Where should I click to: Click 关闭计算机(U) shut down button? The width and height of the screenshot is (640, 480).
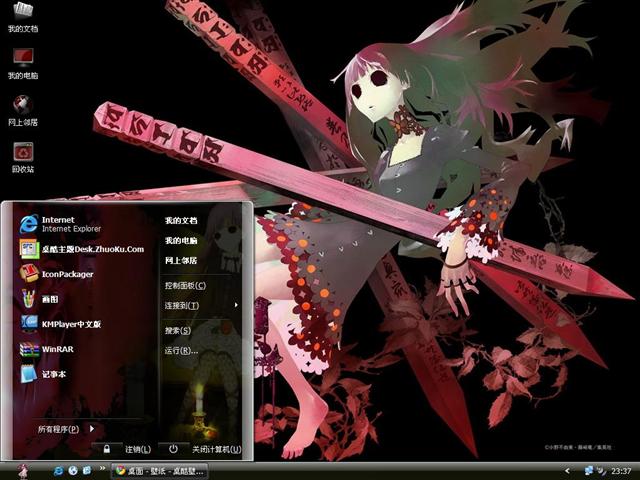coord(217,449)
